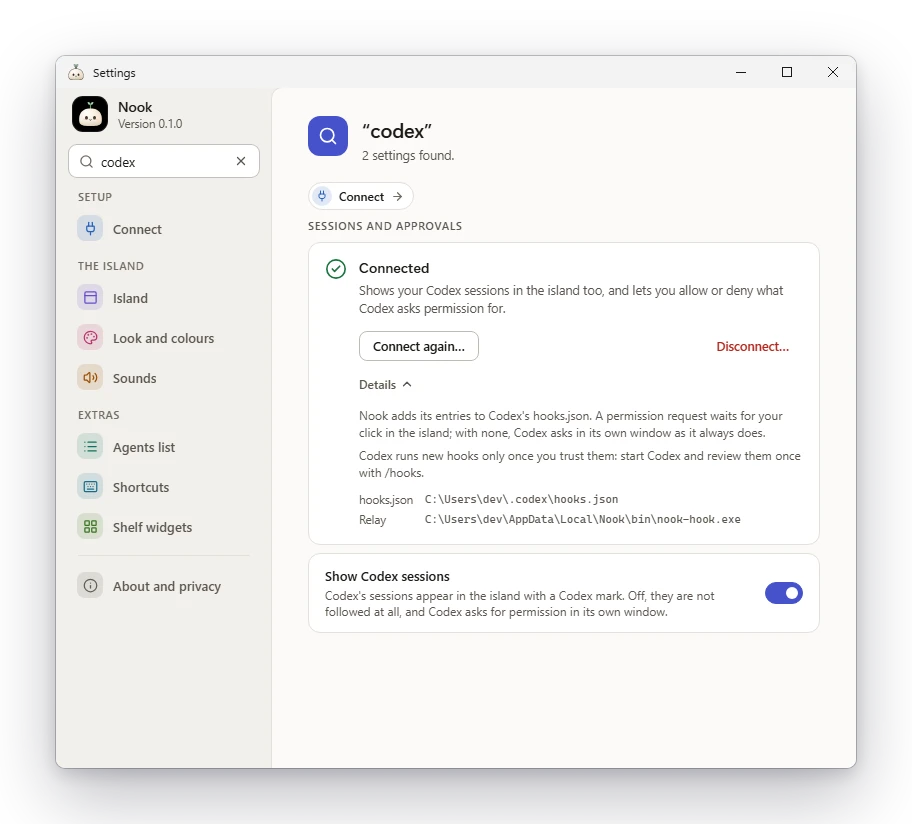This screenshot has height=824, width=912.
Task: Open the Sounds settings page
Action: (x=164, y=378)
